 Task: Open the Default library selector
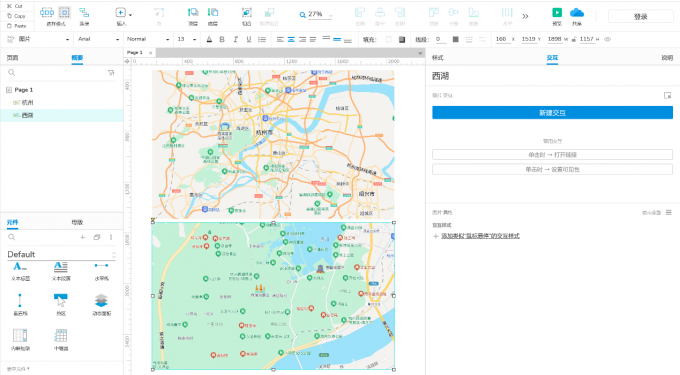pyautogui.click(x=62, y=254)
